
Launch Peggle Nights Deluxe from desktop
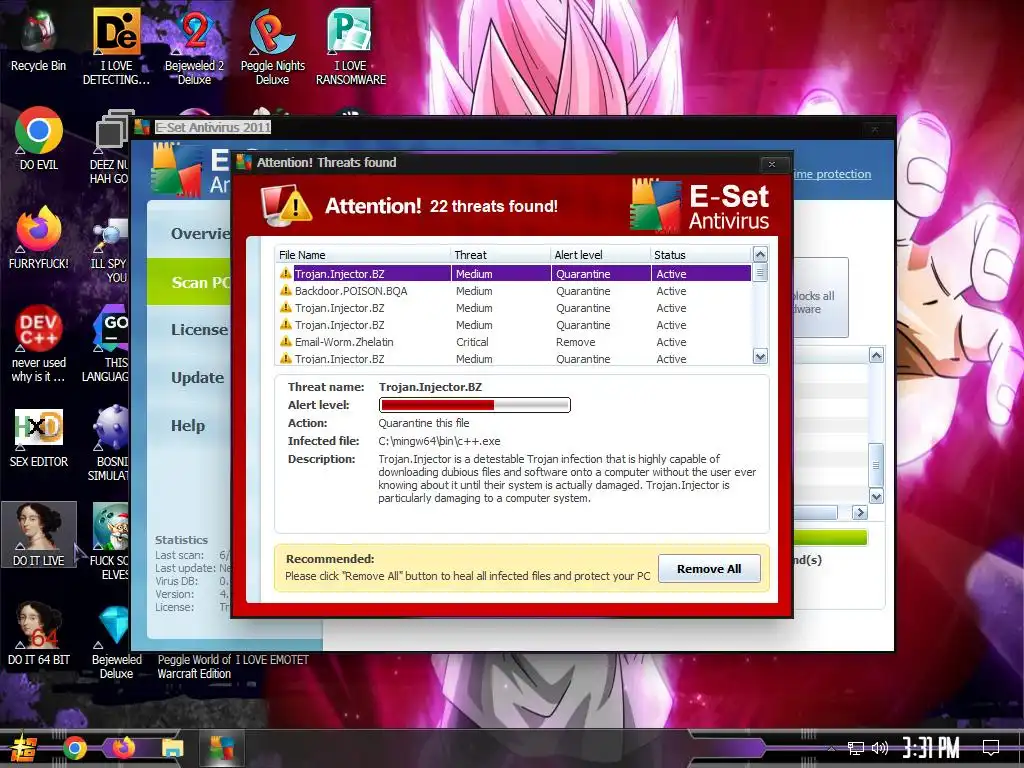pos(272,46)
